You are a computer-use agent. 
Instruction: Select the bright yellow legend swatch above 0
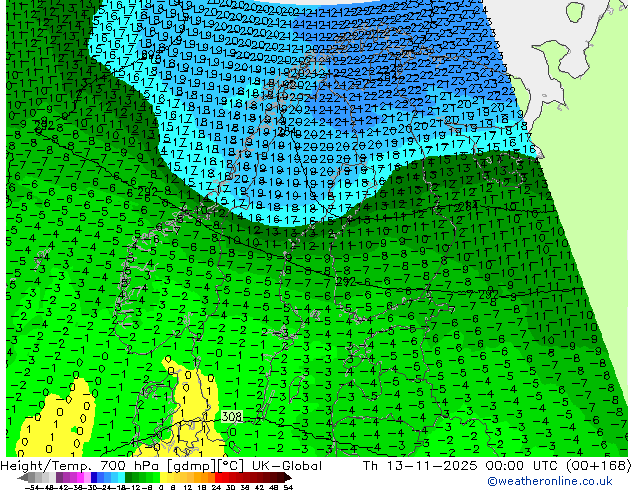tap(163, 477)
